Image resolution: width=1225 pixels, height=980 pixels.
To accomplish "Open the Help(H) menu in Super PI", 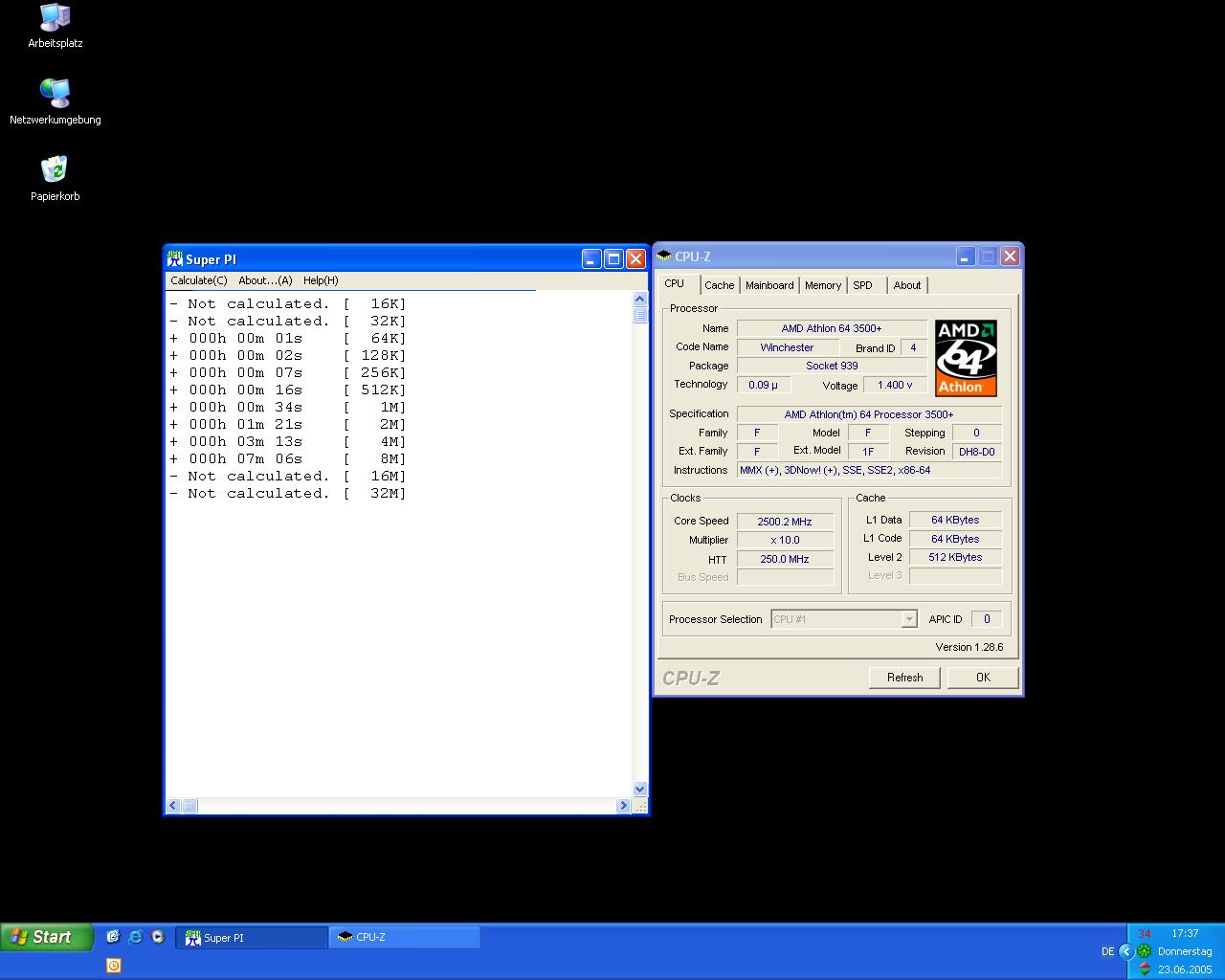I will click(321, 280).
